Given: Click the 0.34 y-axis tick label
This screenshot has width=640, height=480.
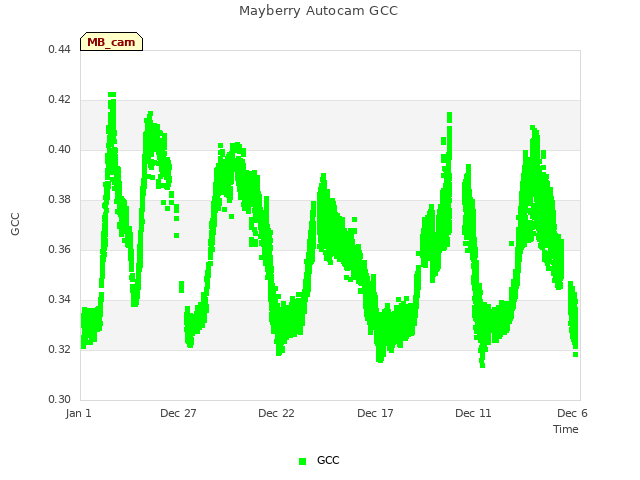Looking at the screenshot, I should pyautogui.click(x=59, y=300).
